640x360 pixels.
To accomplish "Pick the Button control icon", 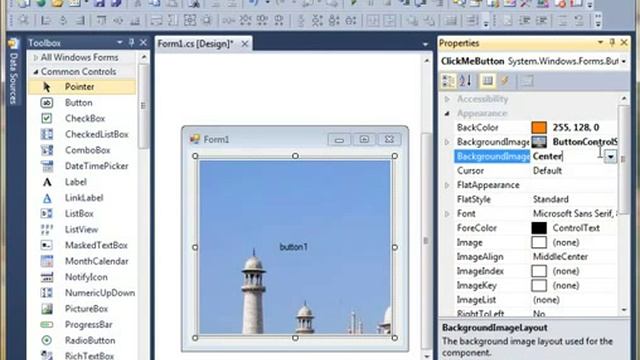I will [x=47, y=103].
